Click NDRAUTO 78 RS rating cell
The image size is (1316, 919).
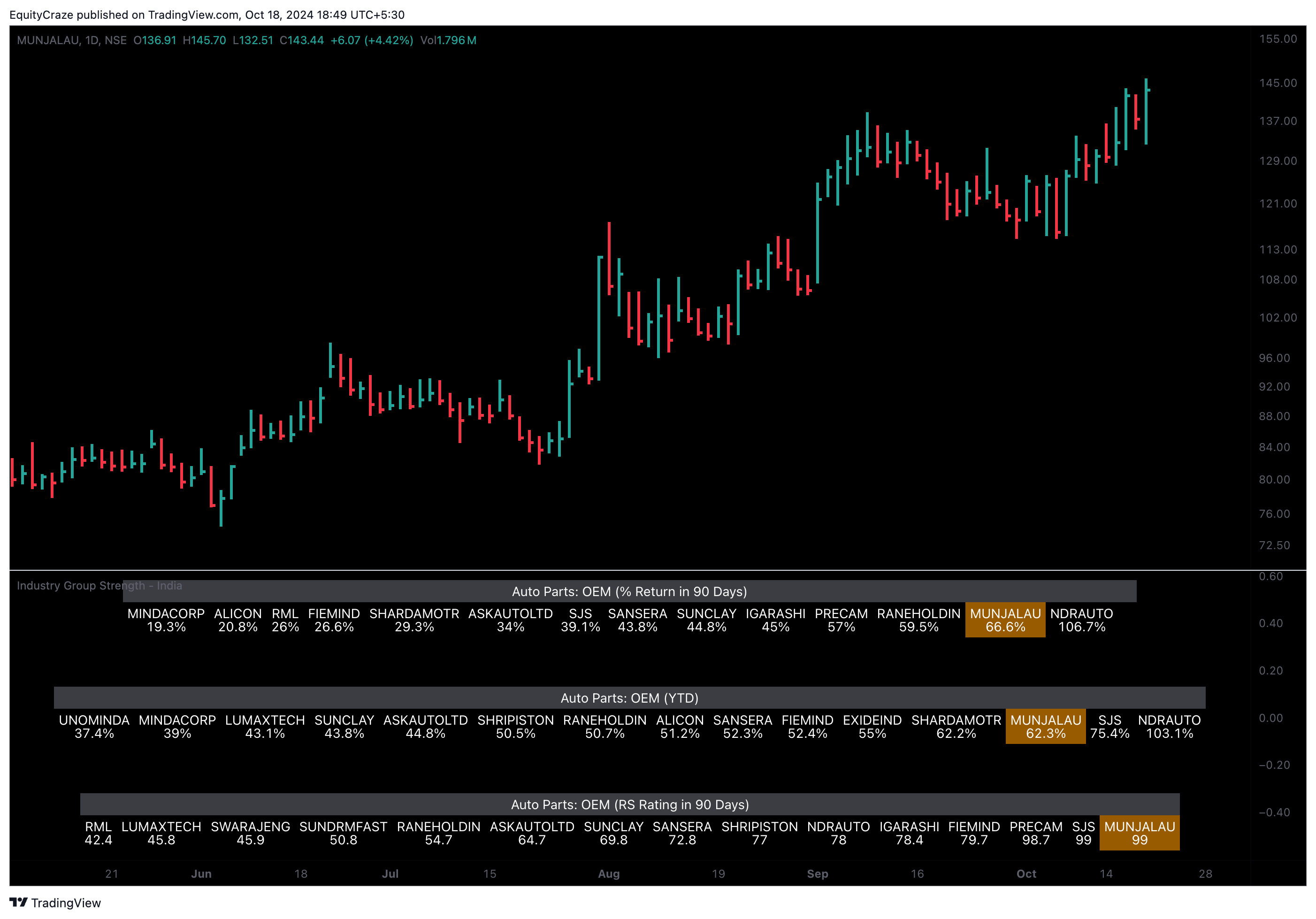coord(839,833)
